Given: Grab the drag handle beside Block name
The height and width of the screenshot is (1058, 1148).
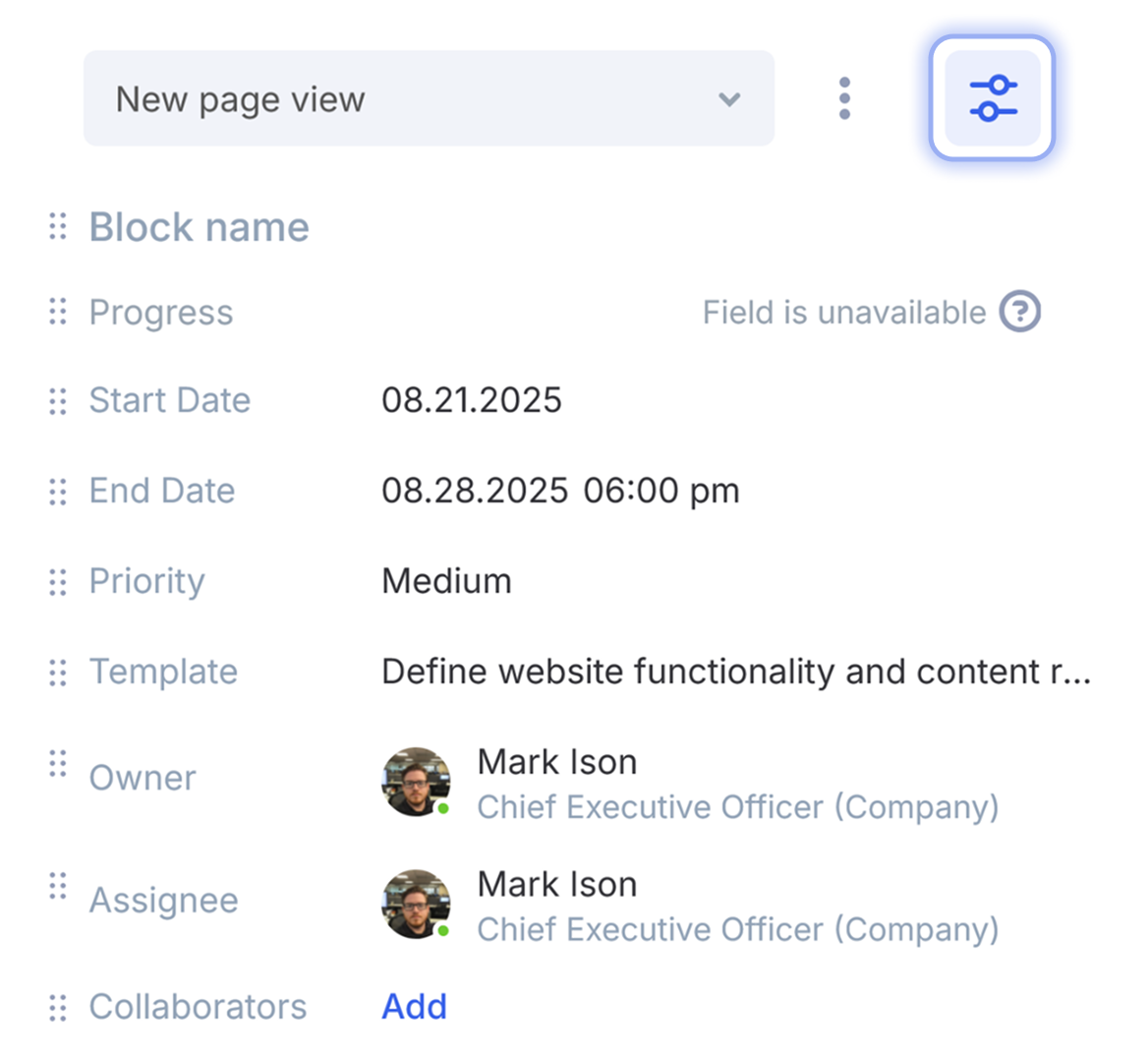Looking at the screenshot, I should pyautogui.click(x=58, y=227).
